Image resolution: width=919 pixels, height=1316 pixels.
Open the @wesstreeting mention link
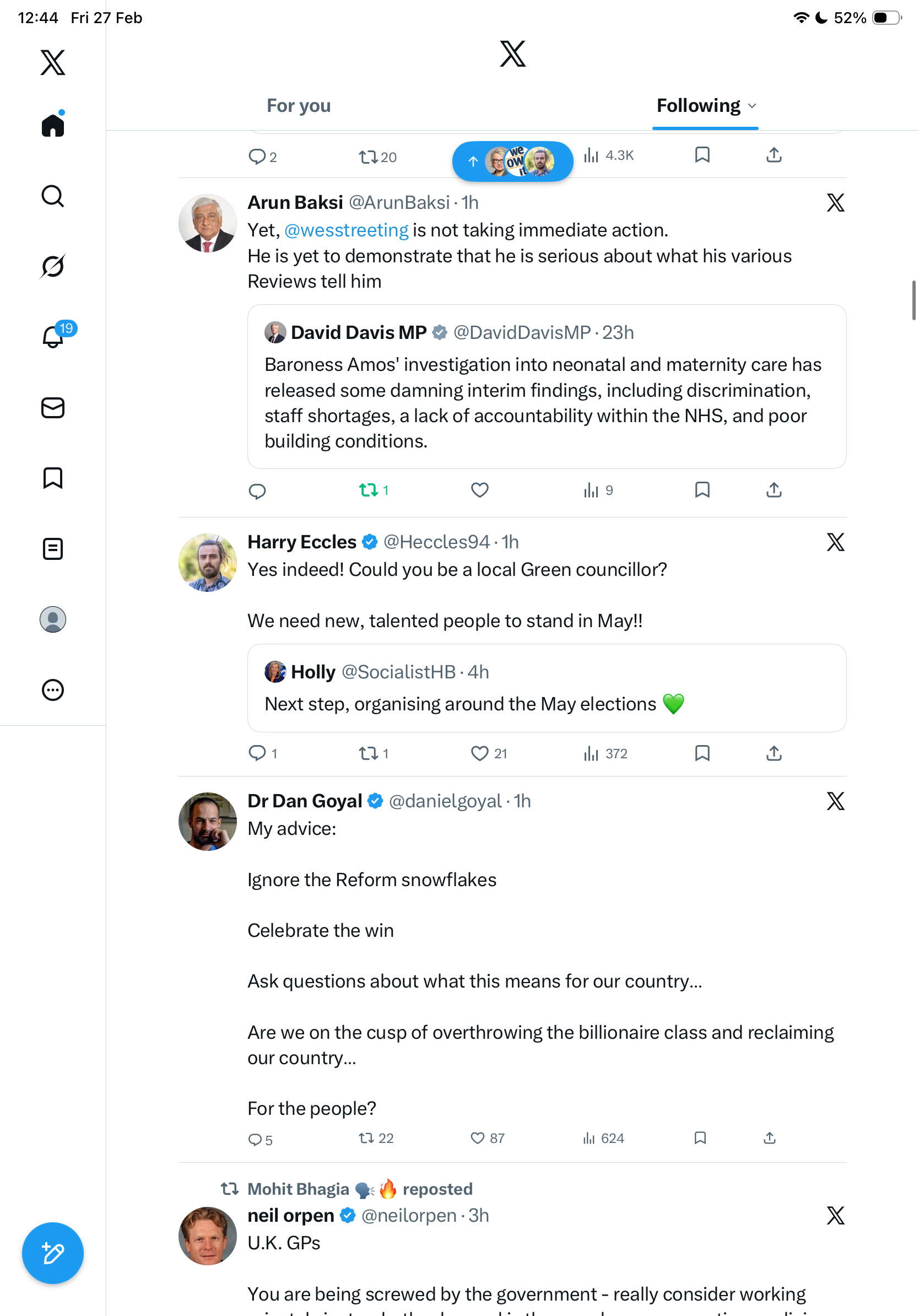346,230
